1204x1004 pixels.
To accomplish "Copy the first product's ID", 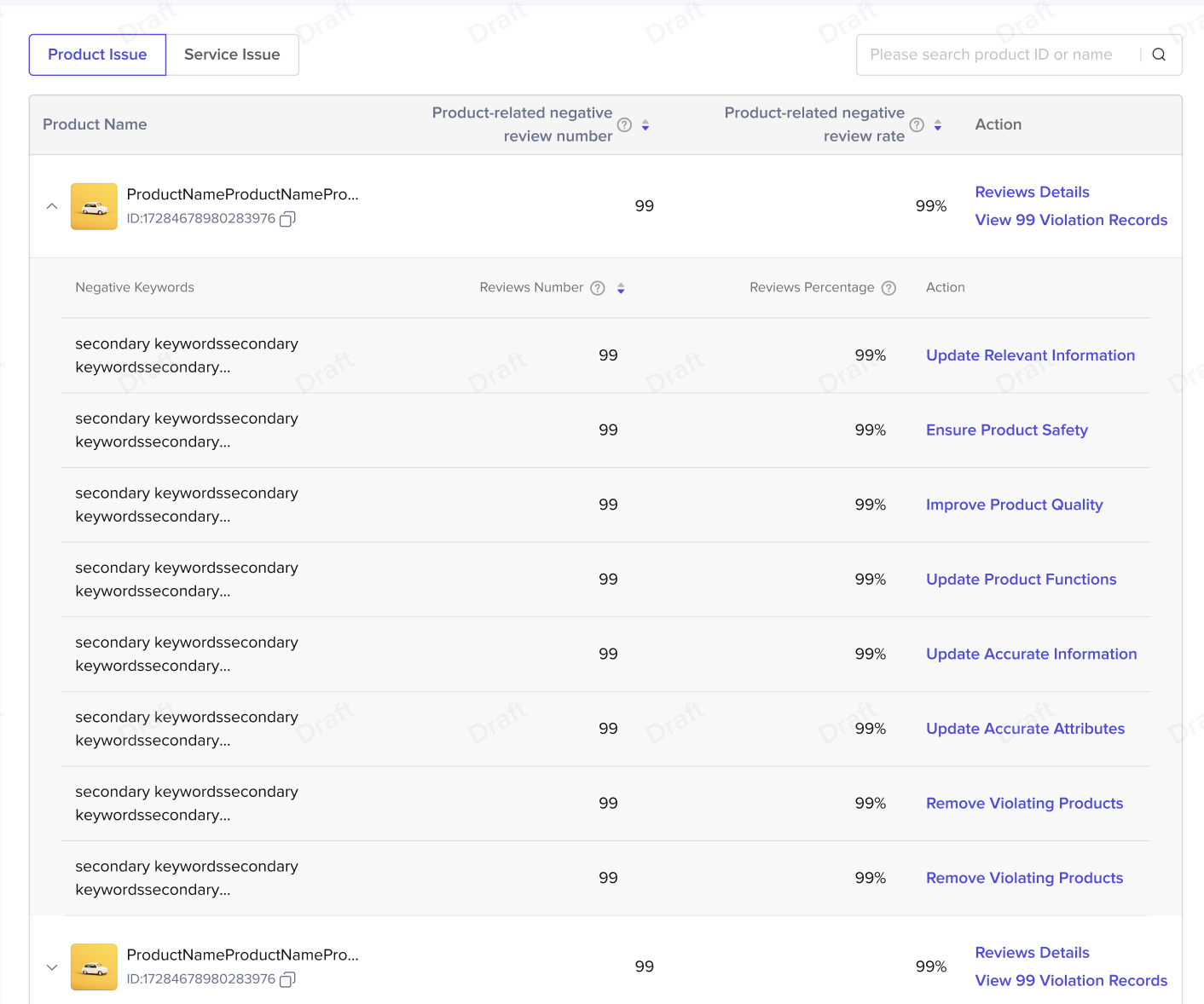I will (x=288, y=219).
